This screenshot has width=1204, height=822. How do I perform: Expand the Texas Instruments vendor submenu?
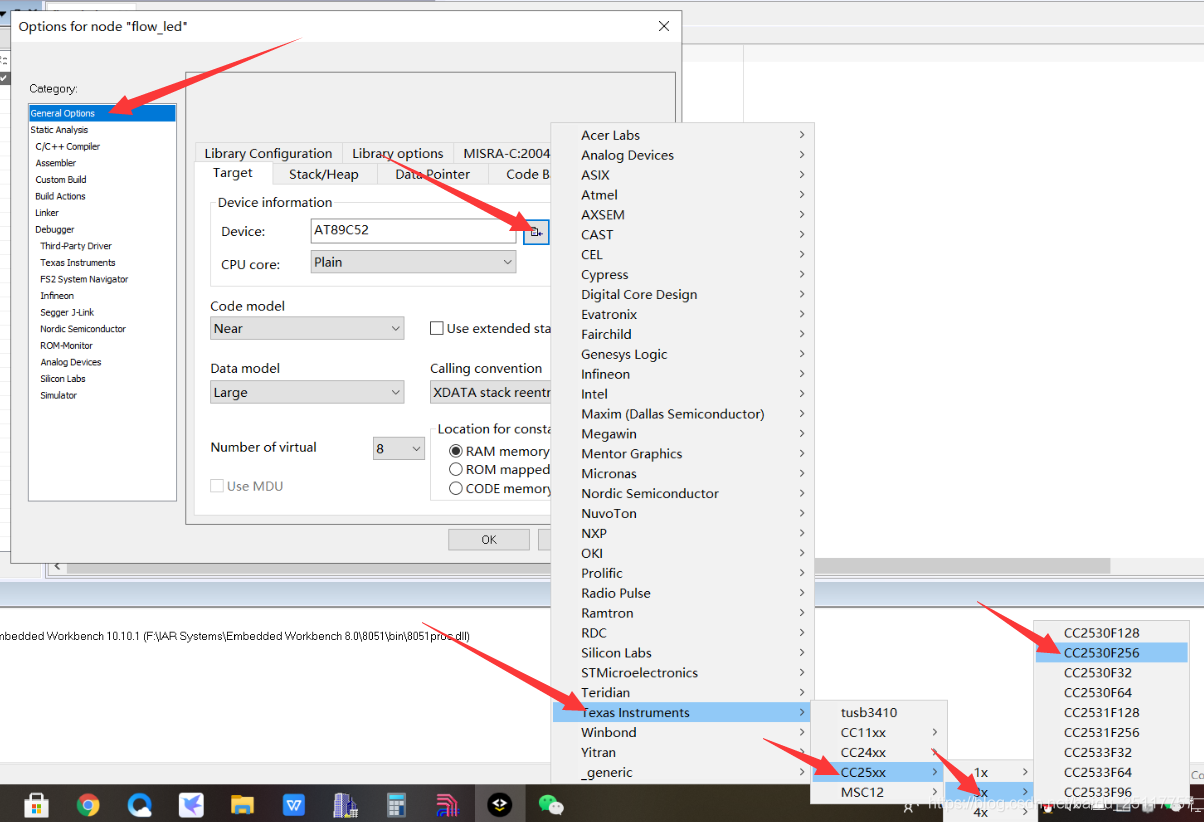[680, 712]
